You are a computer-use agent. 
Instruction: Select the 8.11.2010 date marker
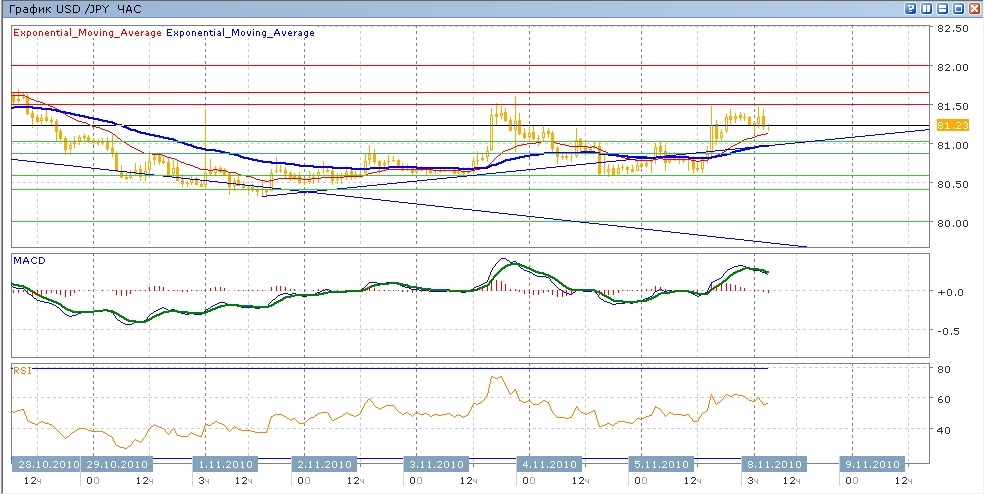(x=774, y=465)
